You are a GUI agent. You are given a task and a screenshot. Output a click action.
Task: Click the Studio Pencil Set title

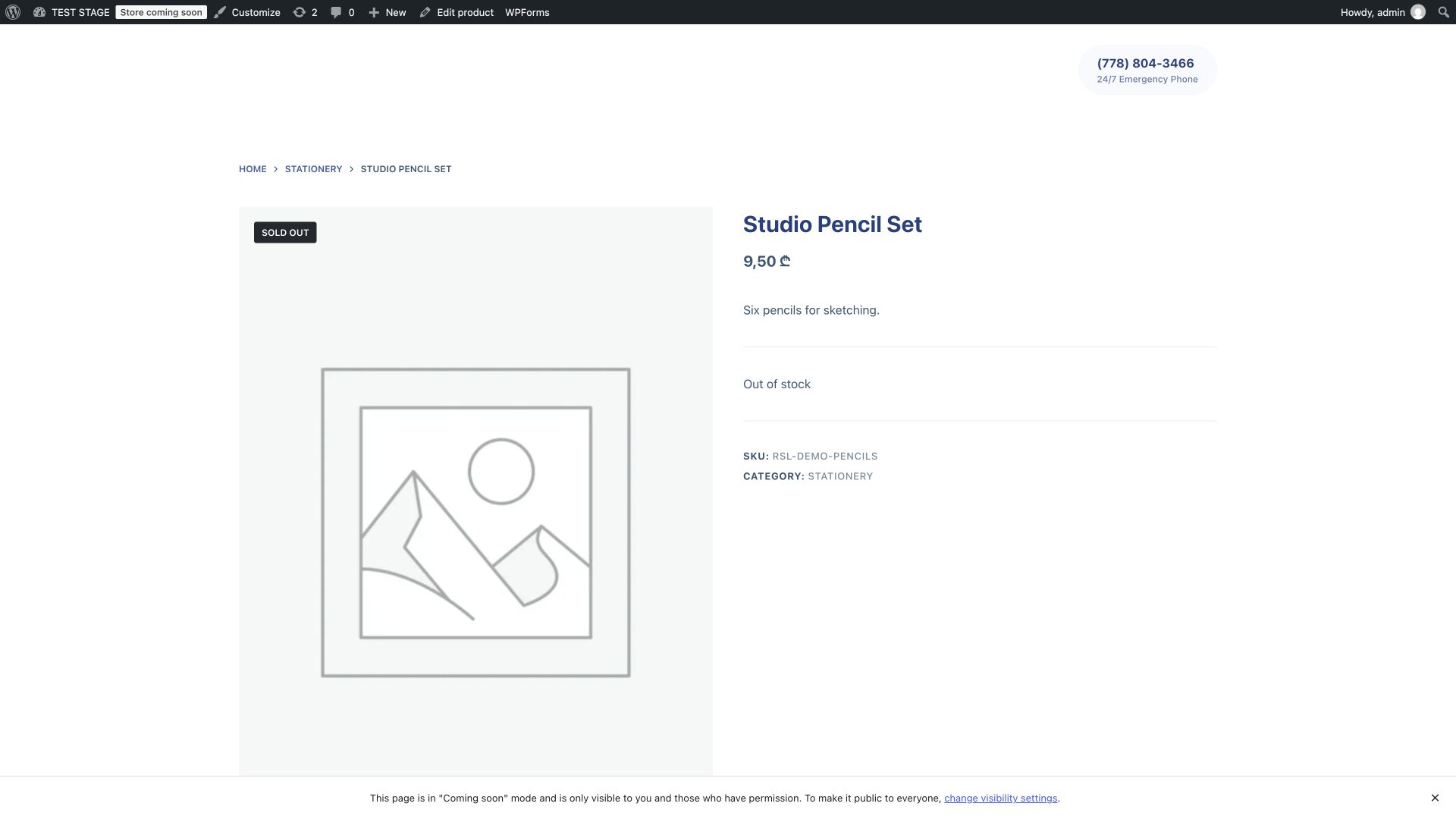[x=832, y=224]
